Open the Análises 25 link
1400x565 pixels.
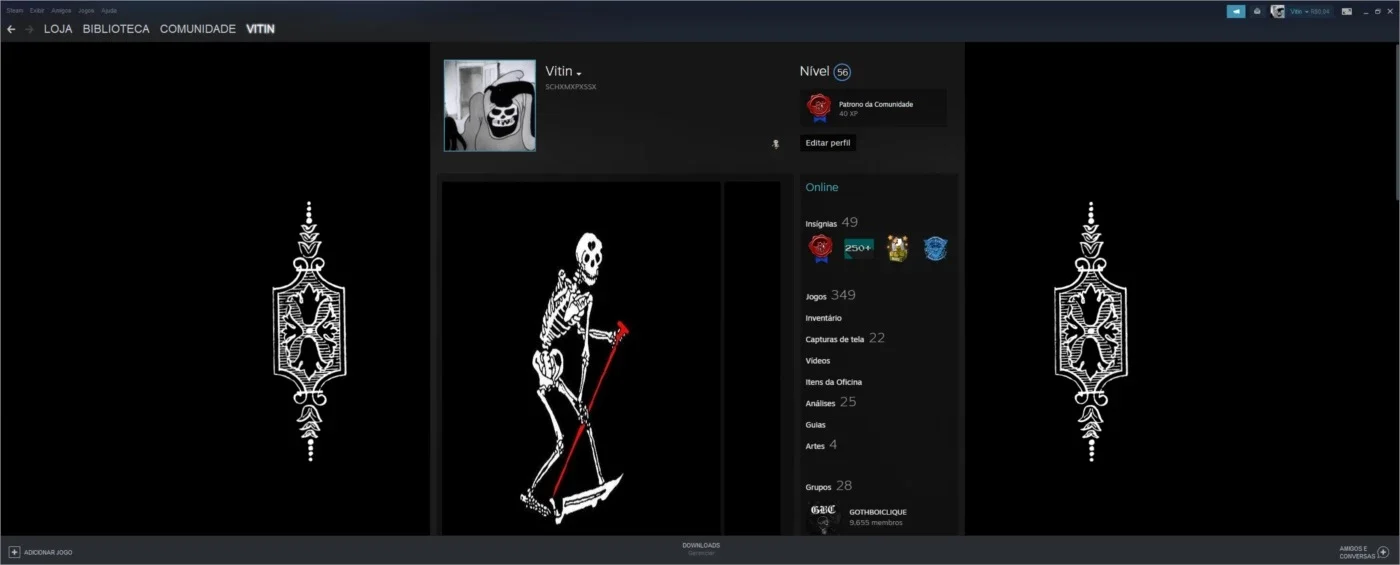click(x=830, y=403)
